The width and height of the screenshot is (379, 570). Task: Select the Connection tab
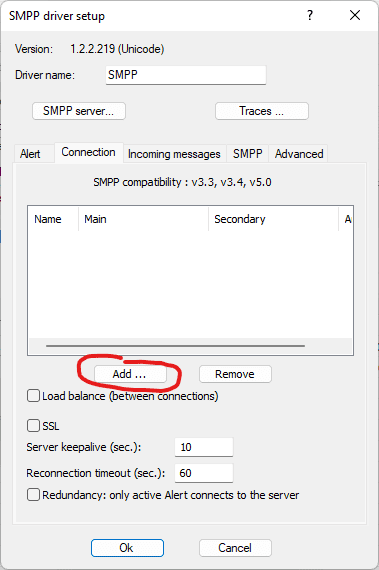tap(88, 152)
